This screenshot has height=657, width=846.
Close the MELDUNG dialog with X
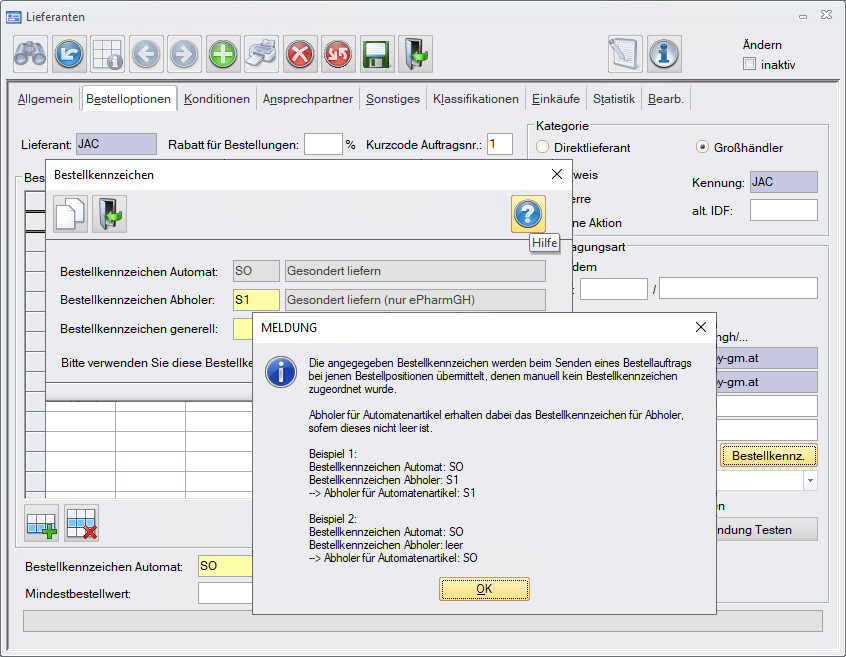pyautogui.click(x=701, y=327)
